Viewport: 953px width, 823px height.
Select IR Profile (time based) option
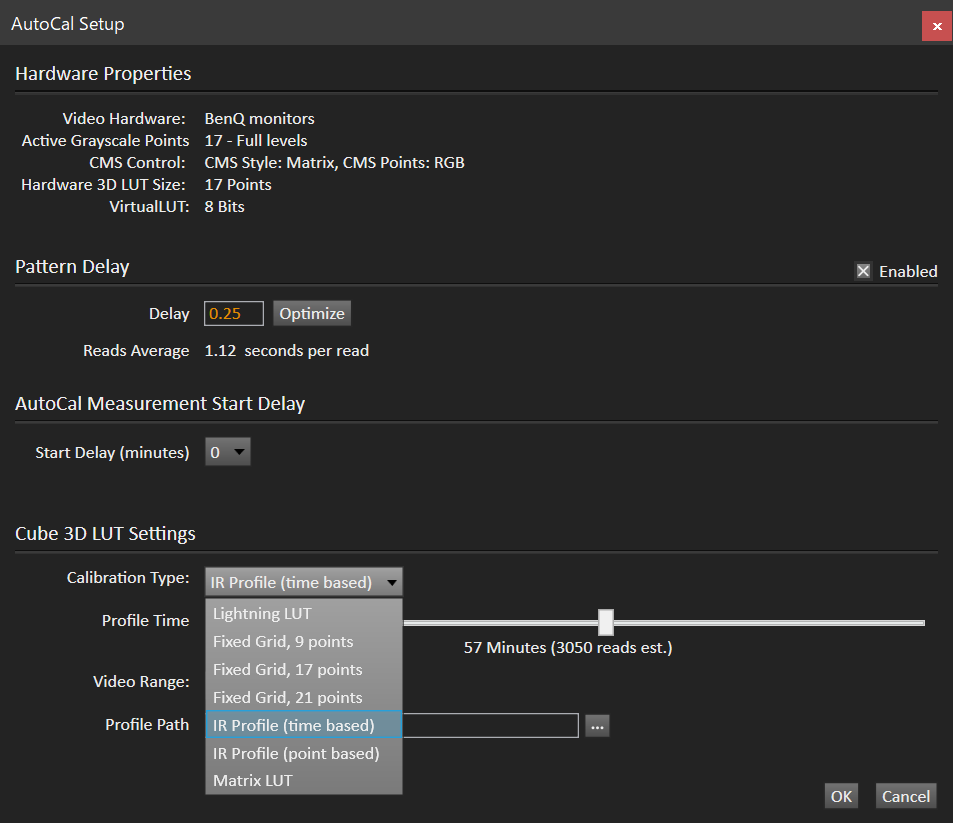pos(304,725)
